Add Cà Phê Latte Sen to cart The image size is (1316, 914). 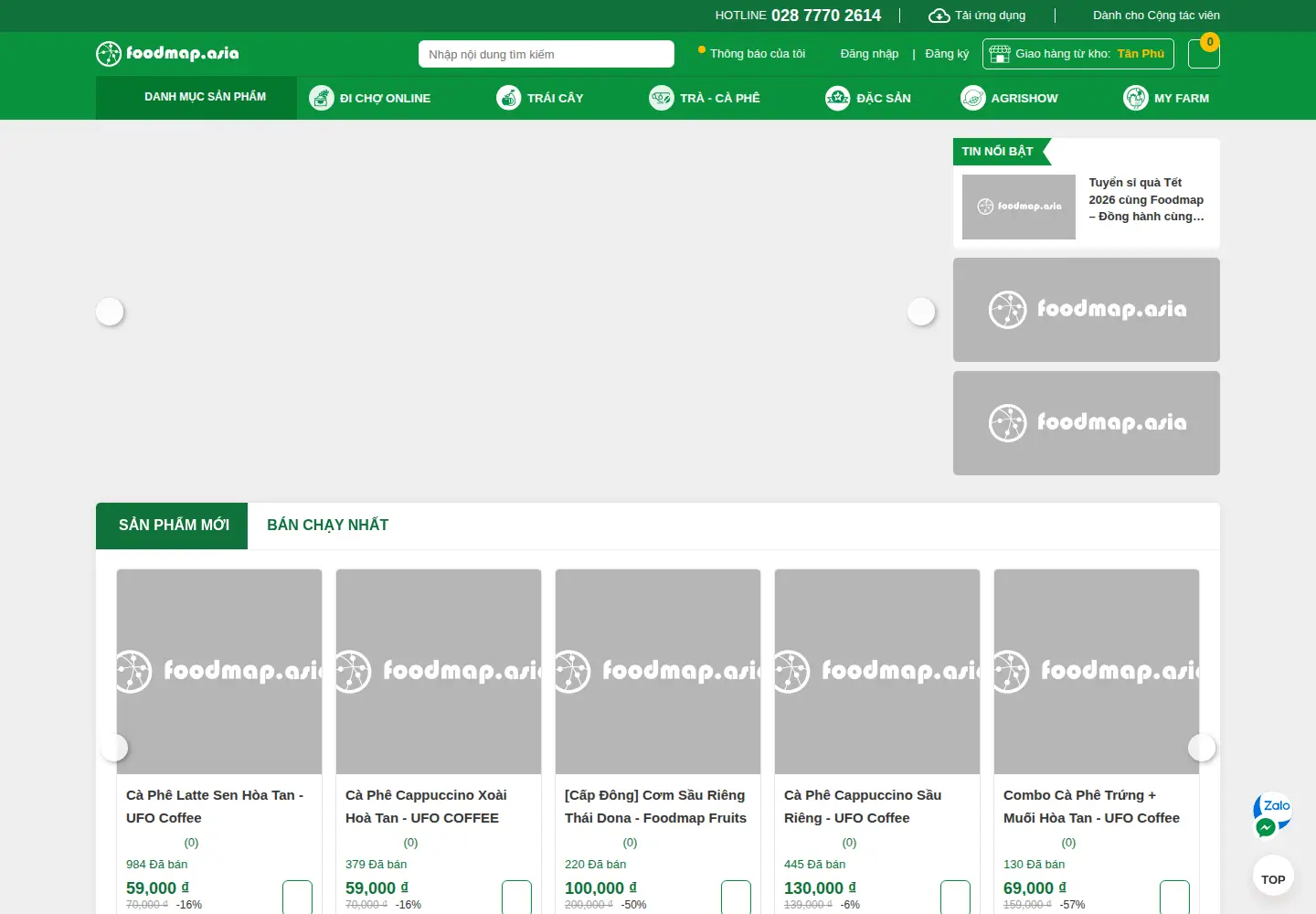pos(297,898)
